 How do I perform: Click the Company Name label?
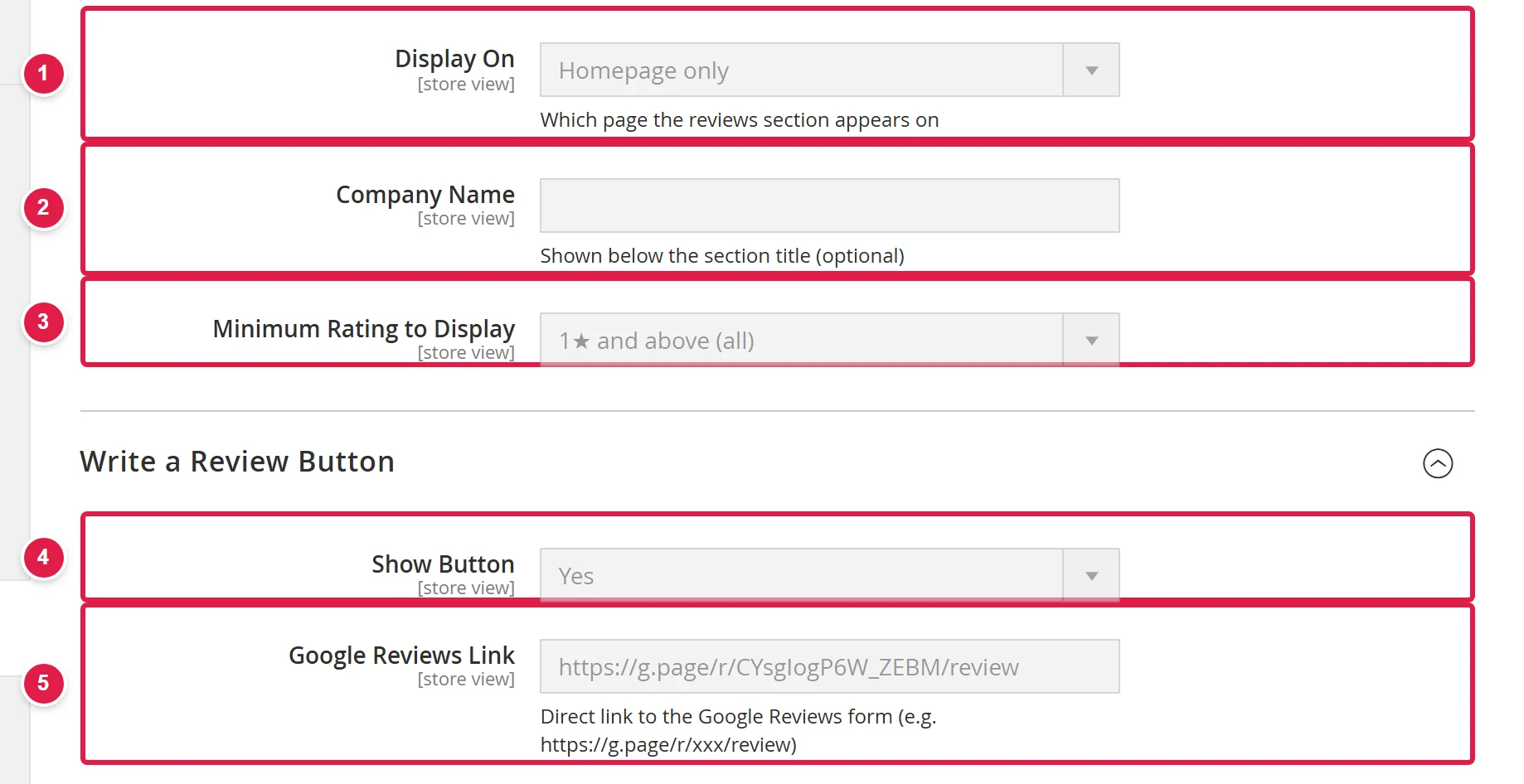pos(425,195)
